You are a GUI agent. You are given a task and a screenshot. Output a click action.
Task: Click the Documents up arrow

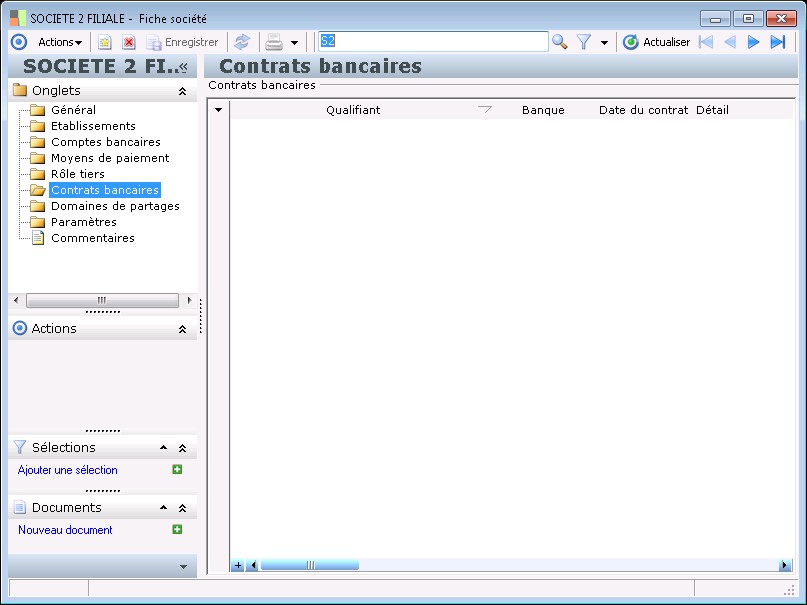pos(164,508)
